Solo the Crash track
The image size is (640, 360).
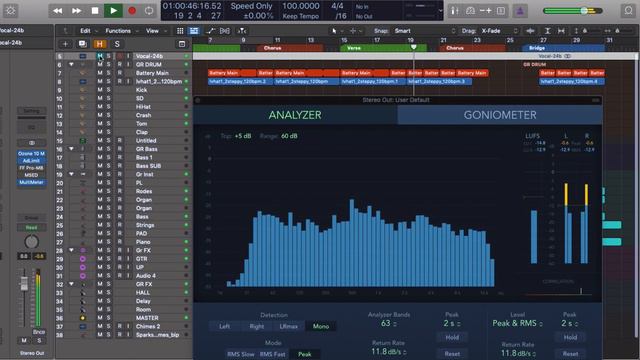(109, 115)
